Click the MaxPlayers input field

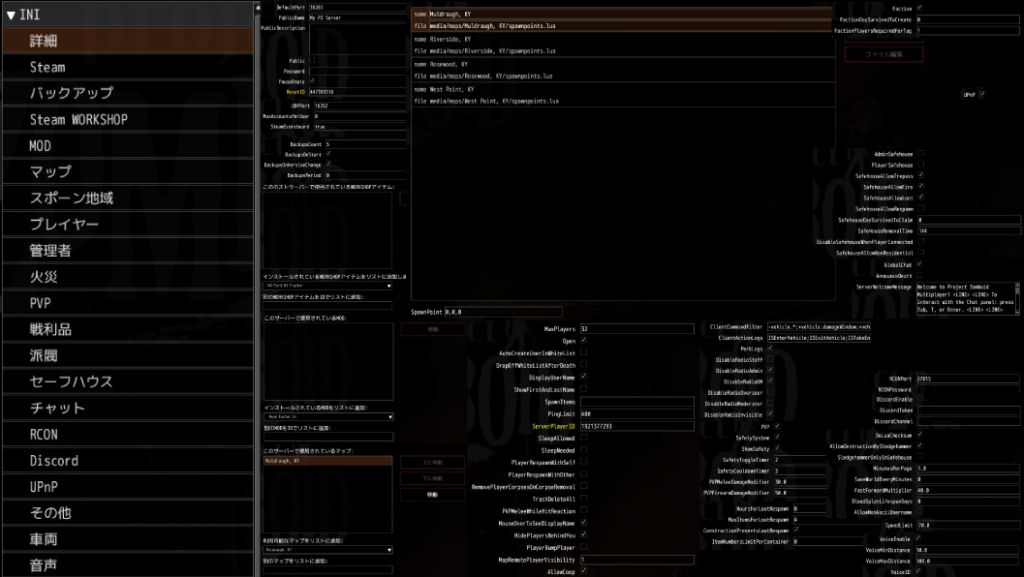[x=636, y=328]
